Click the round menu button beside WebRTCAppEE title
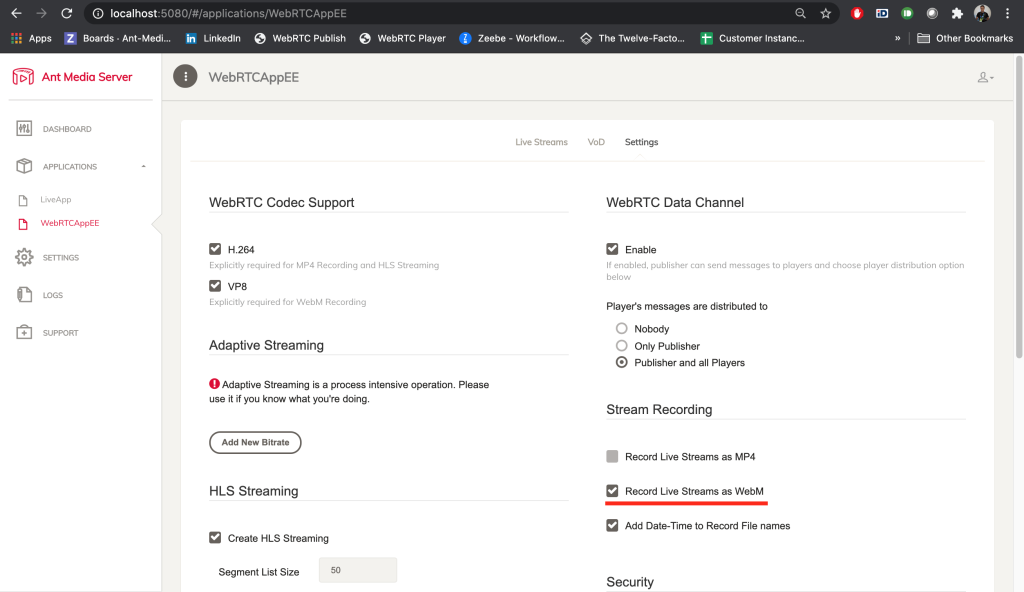Image resolution: width=1024 pixels, height=592 pixels. click(x=185, y=76)
